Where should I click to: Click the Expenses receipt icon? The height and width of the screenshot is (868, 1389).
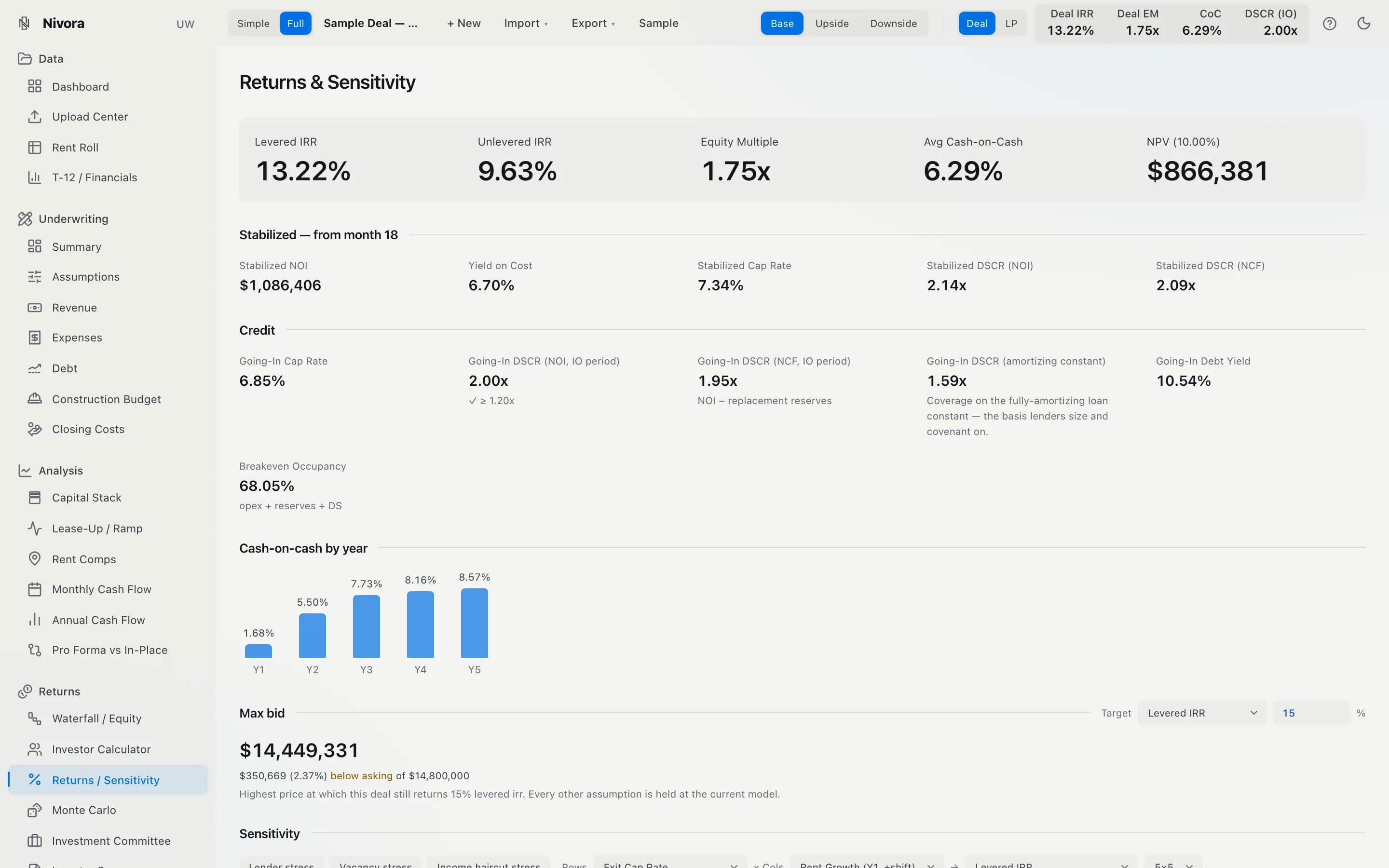pos(34,338)
